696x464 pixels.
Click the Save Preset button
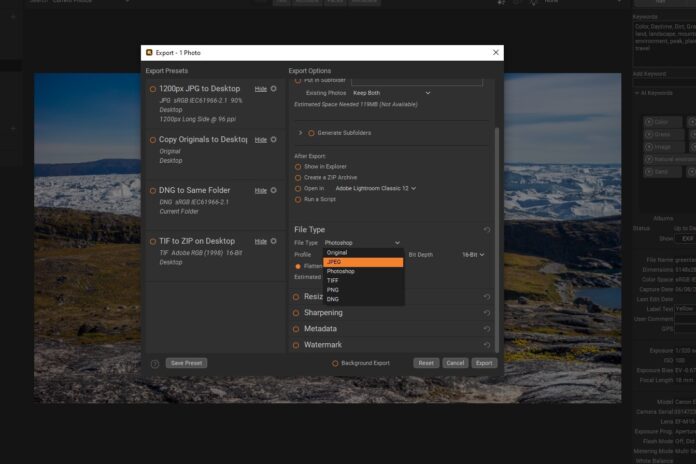point(186,363)
